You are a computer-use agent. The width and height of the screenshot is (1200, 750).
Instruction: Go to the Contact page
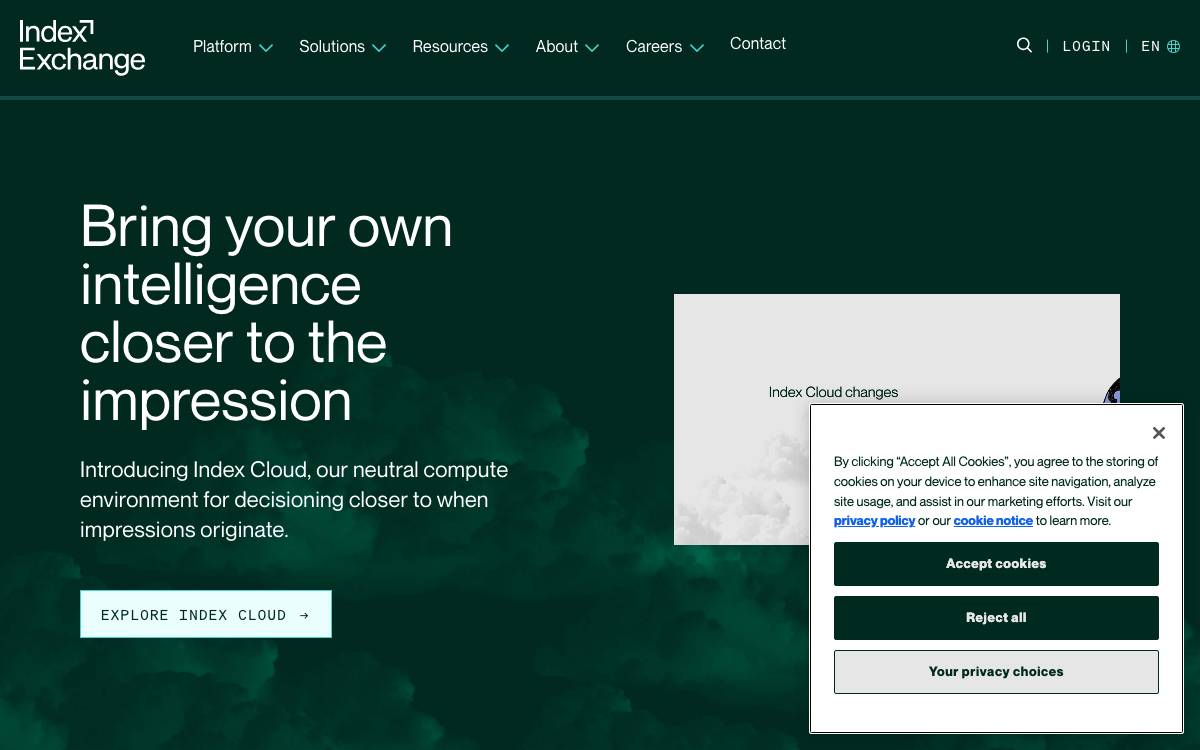[758, 43]
